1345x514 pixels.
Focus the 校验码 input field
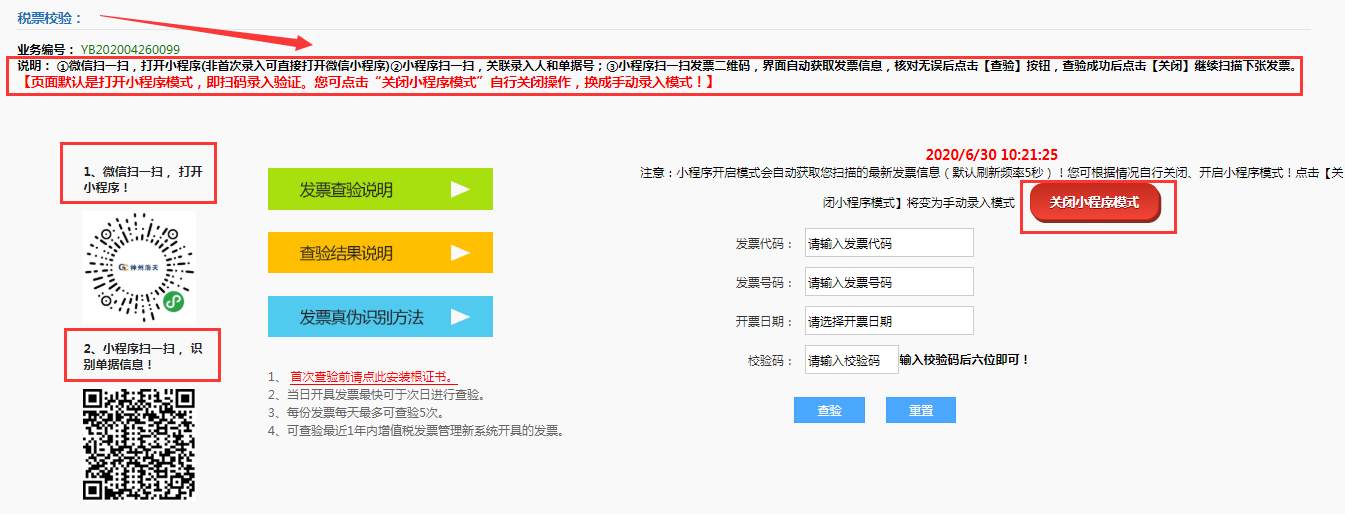pyautogui.click(x=850, y=360)
